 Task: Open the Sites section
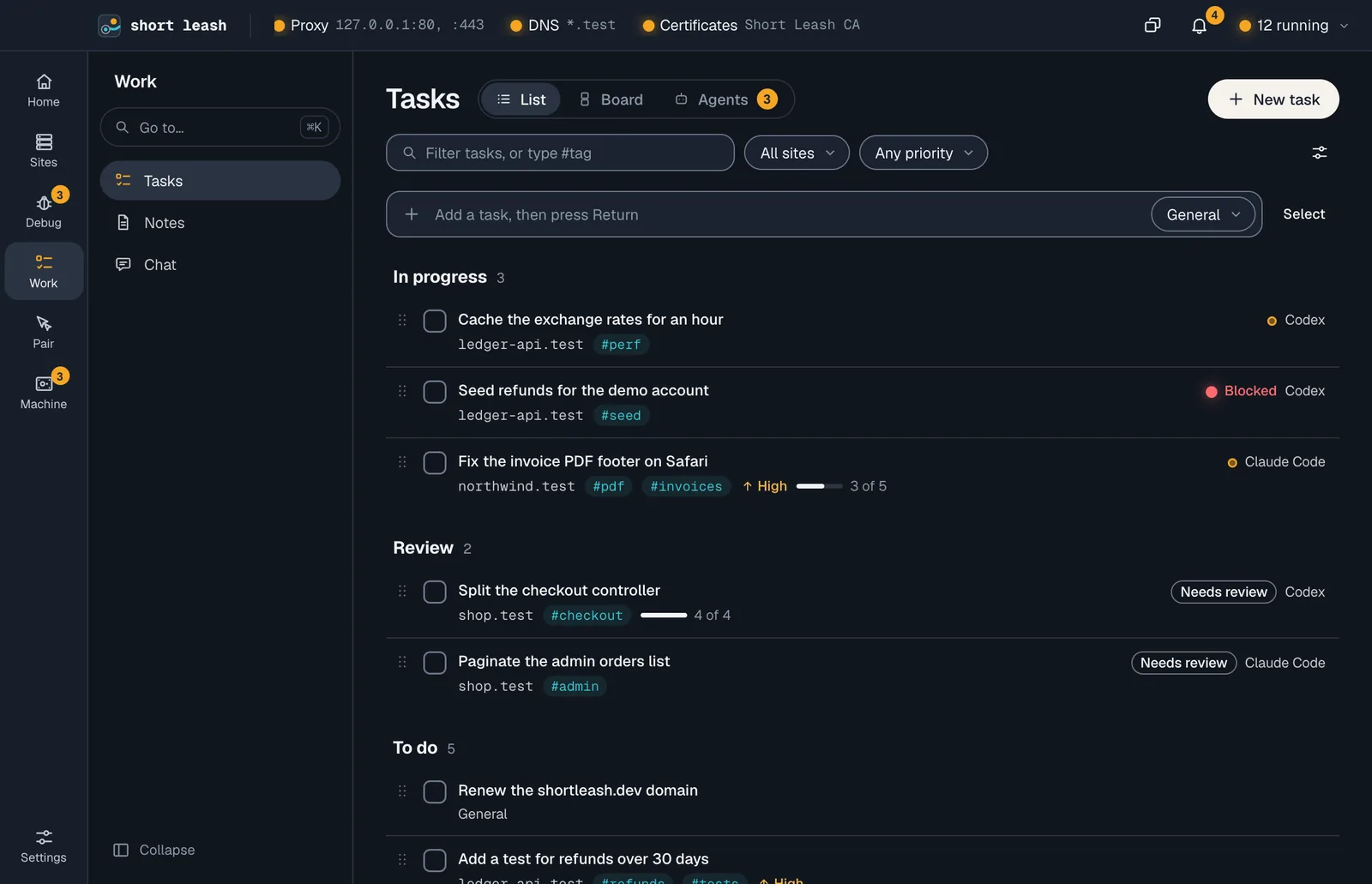44,151
